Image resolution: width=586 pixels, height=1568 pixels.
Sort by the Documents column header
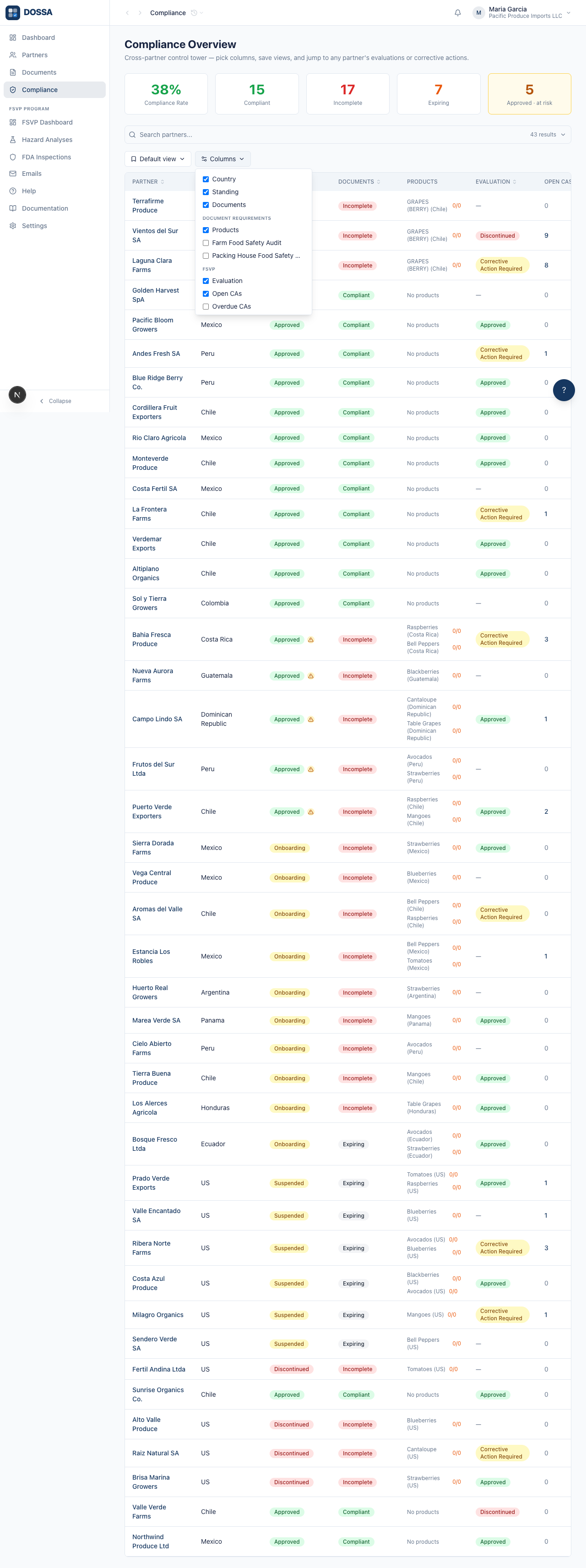click(x=359, y=181)
